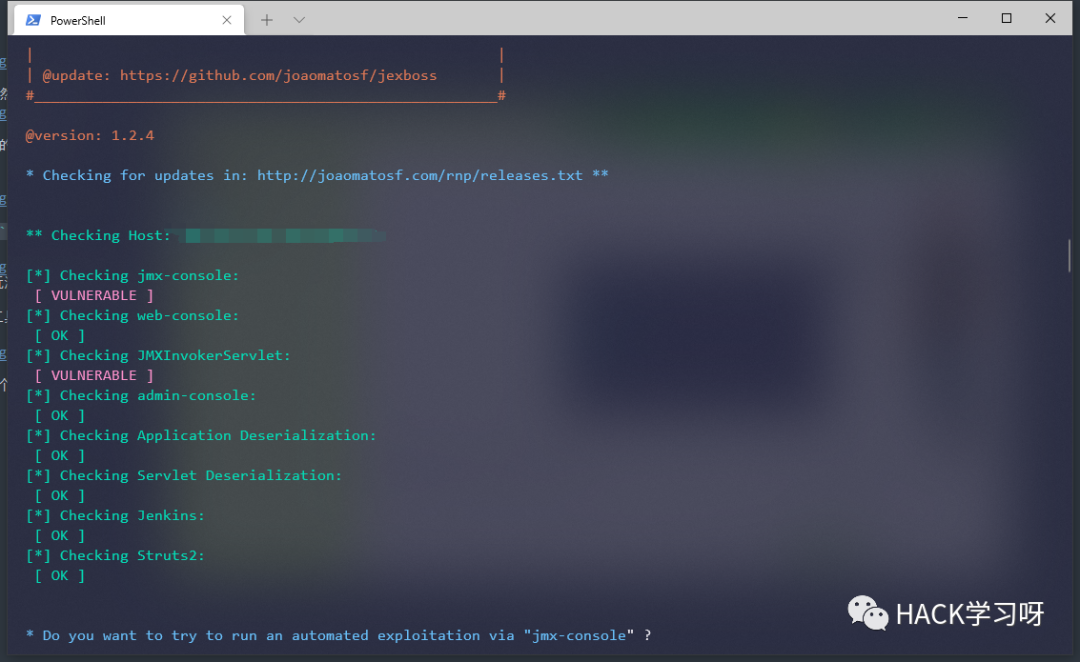Click 'Checking Servlet Deserialization:' line
1080x662 pixels.
184,475
